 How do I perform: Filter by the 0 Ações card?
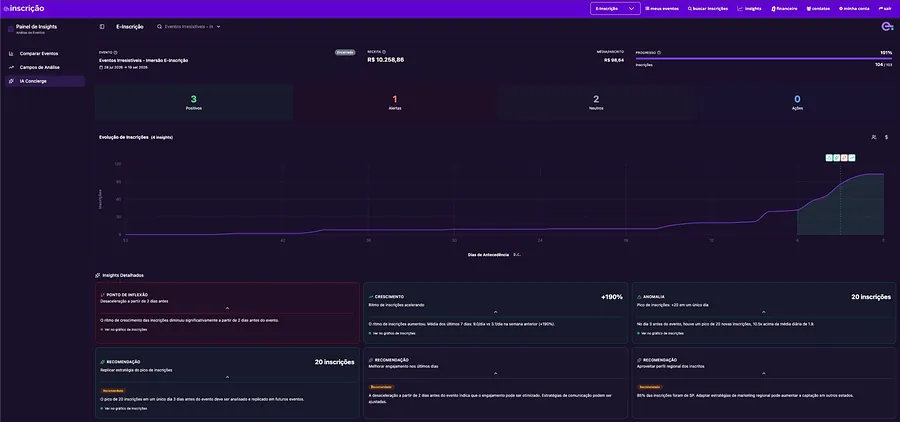coord(797,102)
